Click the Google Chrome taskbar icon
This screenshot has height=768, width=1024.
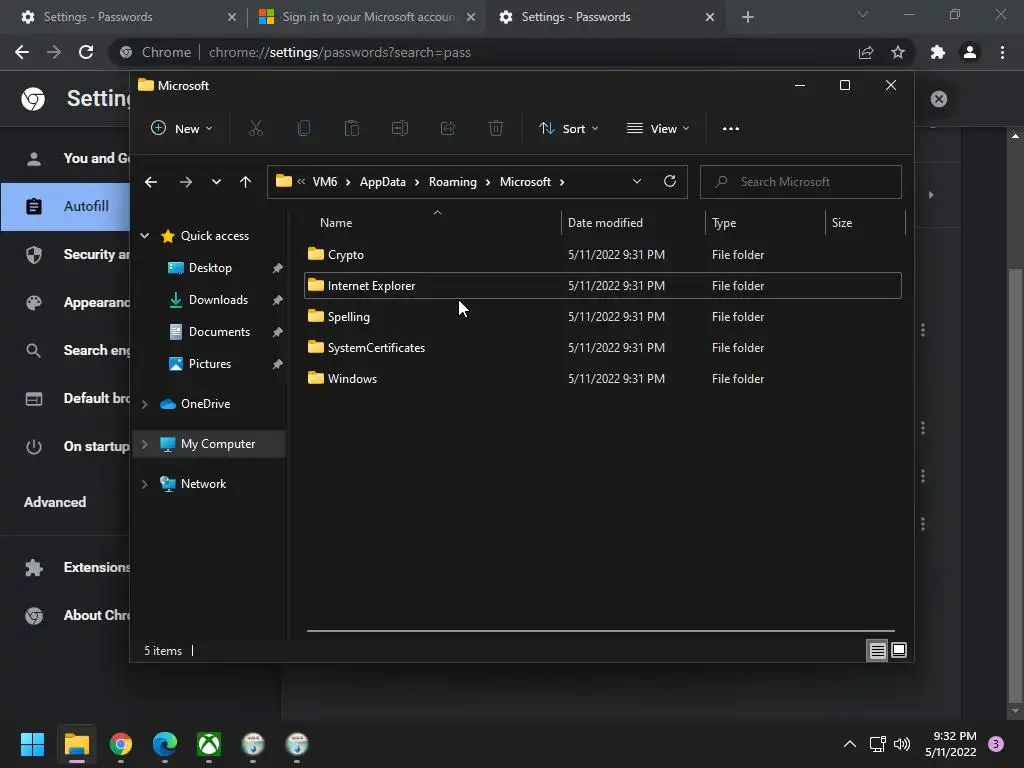[121, 744]
